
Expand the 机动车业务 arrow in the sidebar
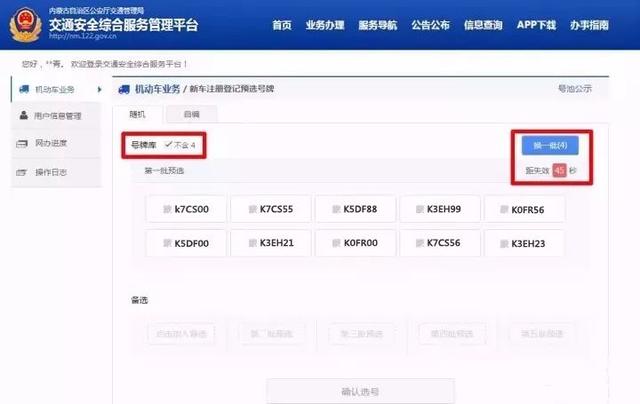pos(99,89)
